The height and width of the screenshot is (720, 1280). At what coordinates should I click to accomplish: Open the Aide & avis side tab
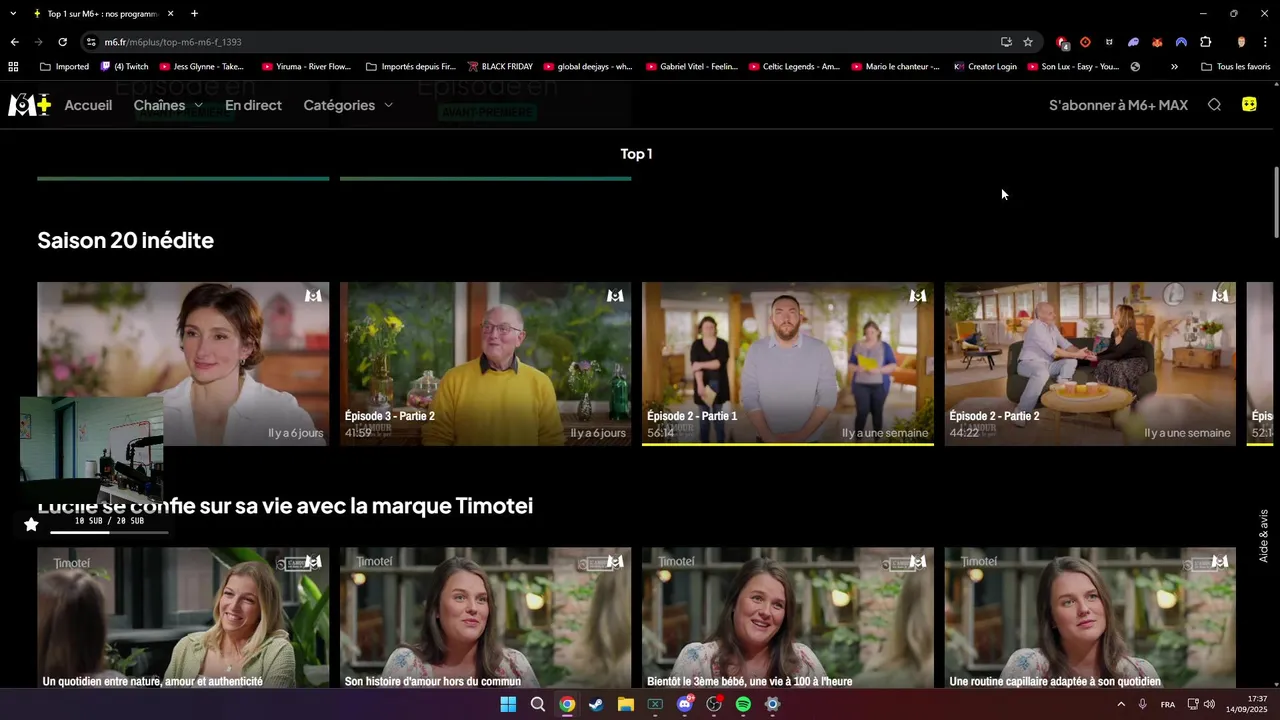tap(1264, 535)
